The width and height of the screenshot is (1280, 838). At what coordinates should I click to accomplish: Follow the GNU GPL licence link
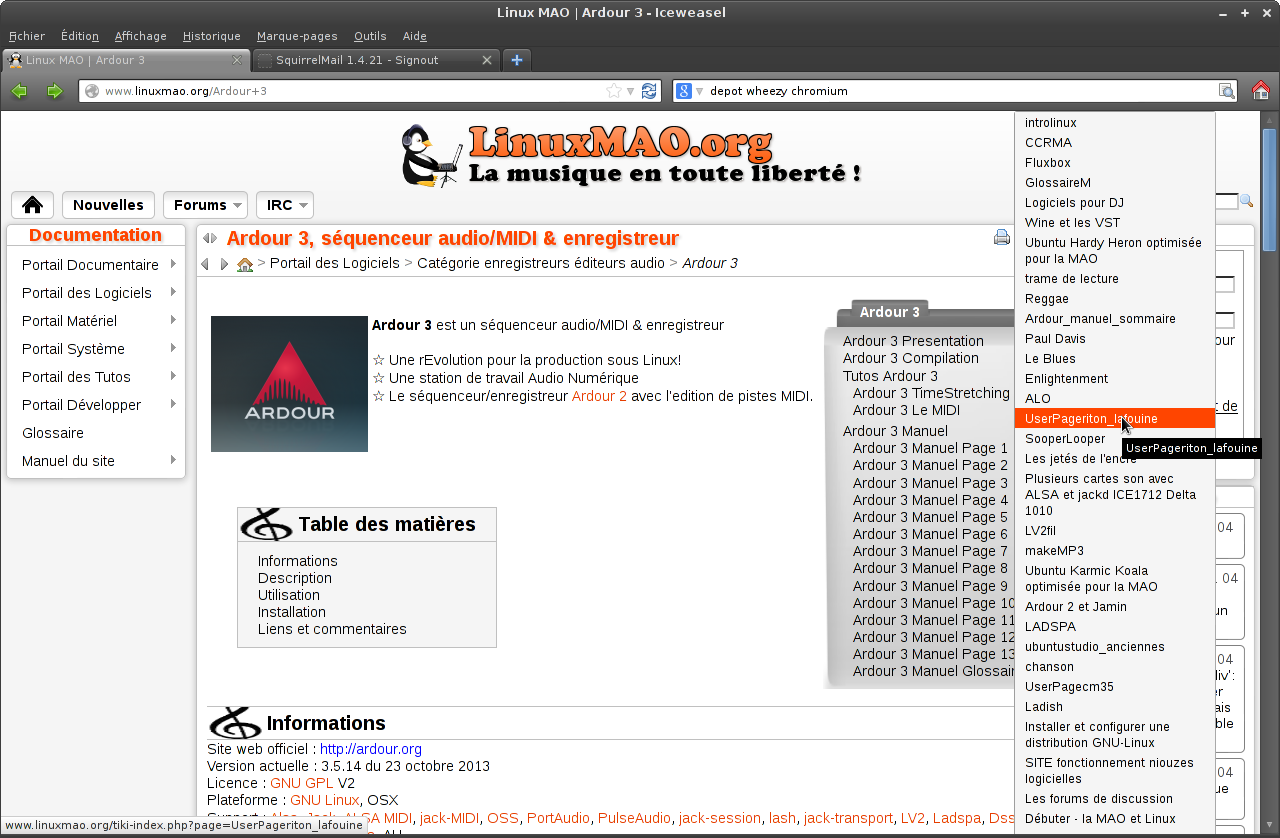(x=302, y=783)
